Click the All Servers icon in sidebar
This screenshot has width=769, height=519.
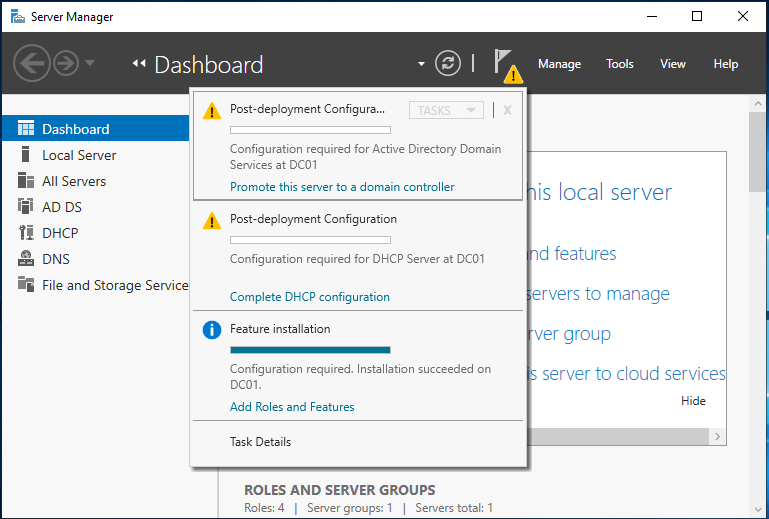pyautogui.click(x=26, y=180)
